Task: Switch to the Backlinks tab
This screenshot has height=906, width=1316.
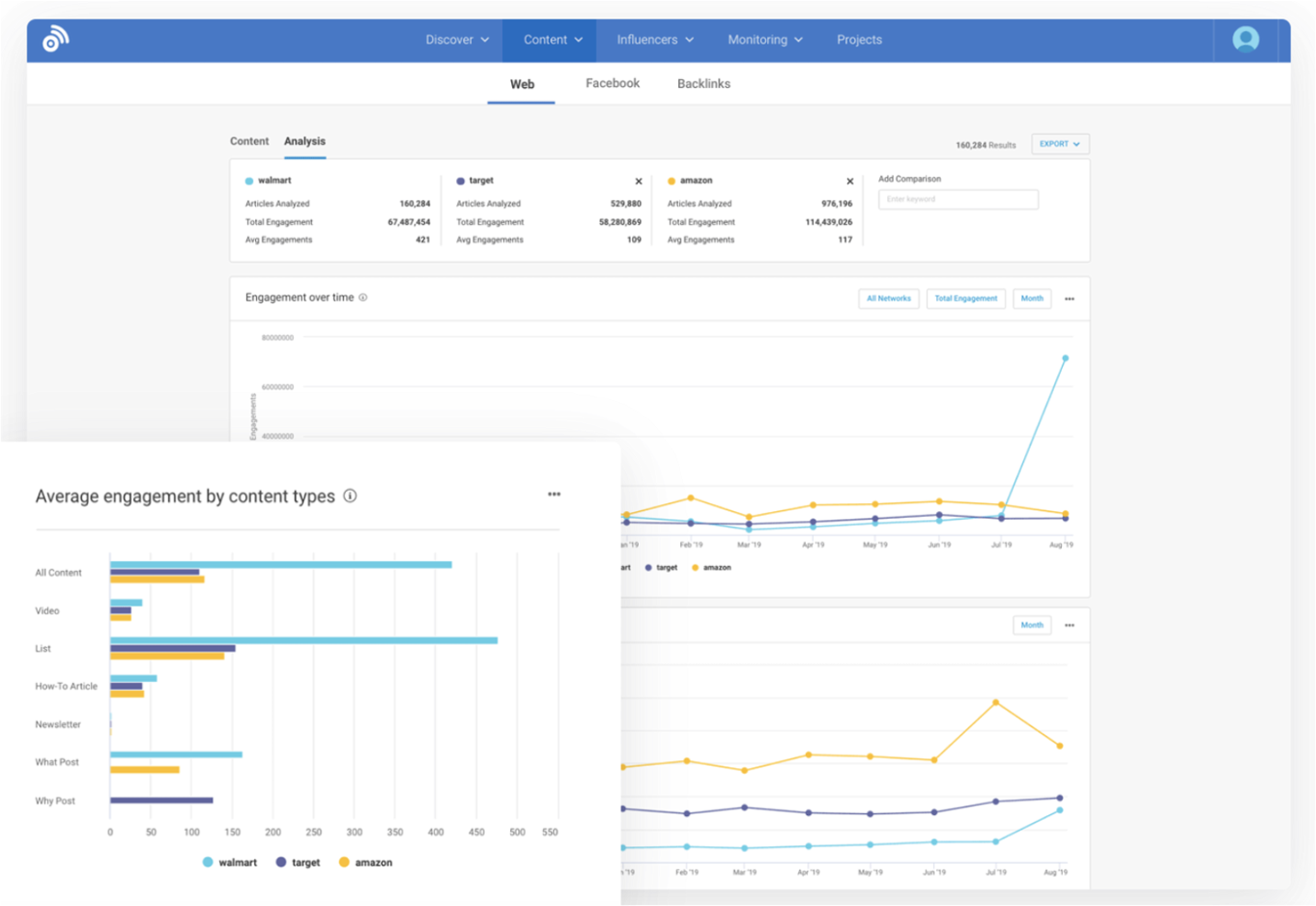Action: click(704, 84)
